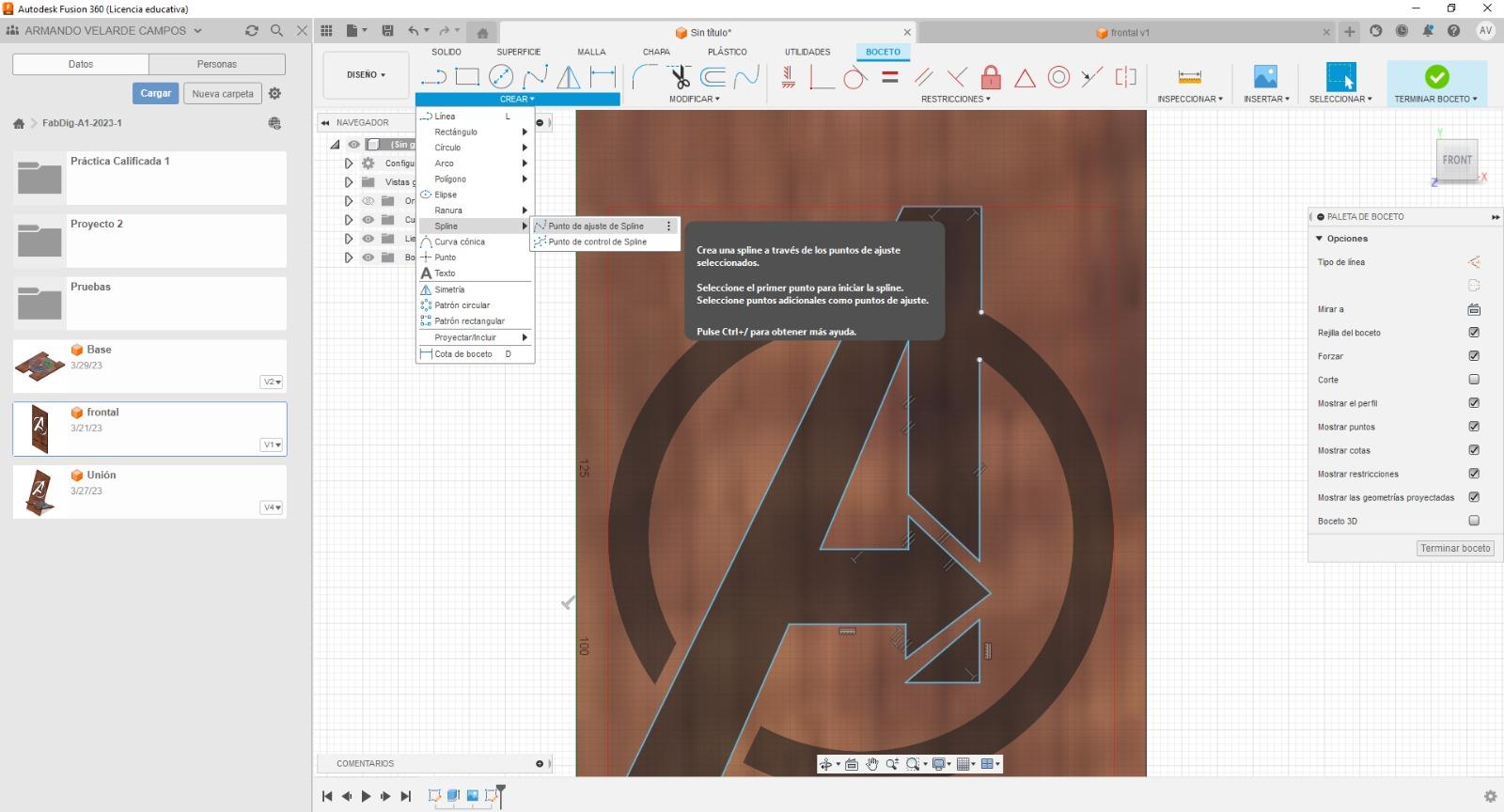Select the Pan hand tool in navigation bar
The height and width of the screenshot is (812, 1504).
pos(871,764)
